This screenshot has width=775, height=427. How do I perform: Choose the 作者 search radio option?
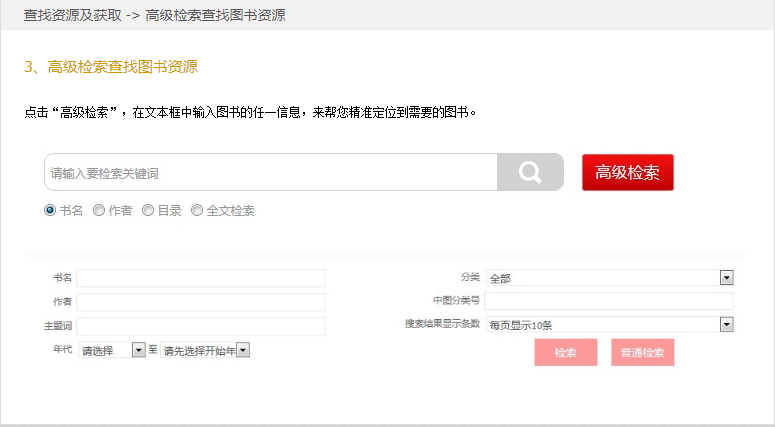click(x=99, y=210)
